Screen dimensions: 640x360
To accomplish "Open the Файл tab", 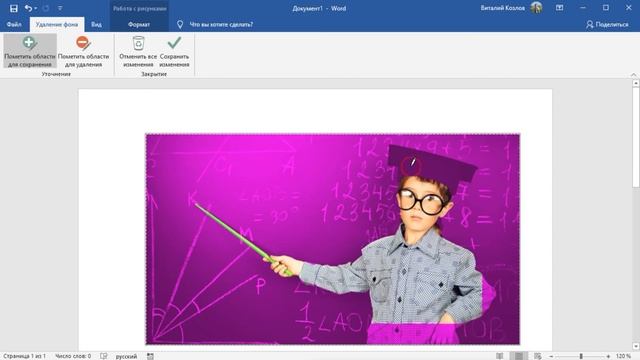I will [x=14, y=24].
